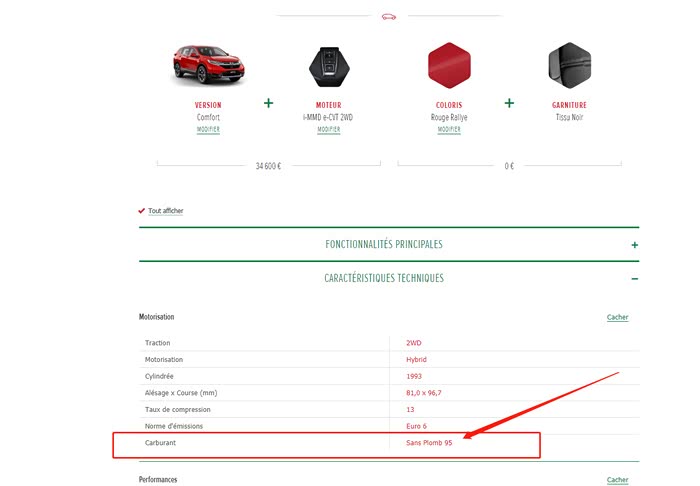Click the small red car icon at top

(388, 17)
